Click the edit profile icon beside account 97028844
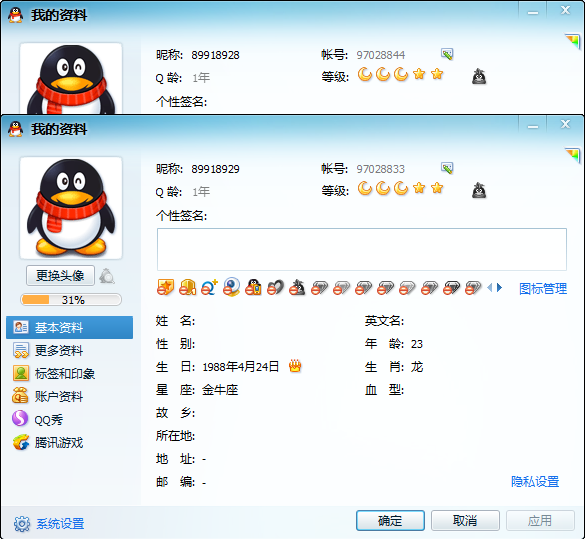 point(447,54)
